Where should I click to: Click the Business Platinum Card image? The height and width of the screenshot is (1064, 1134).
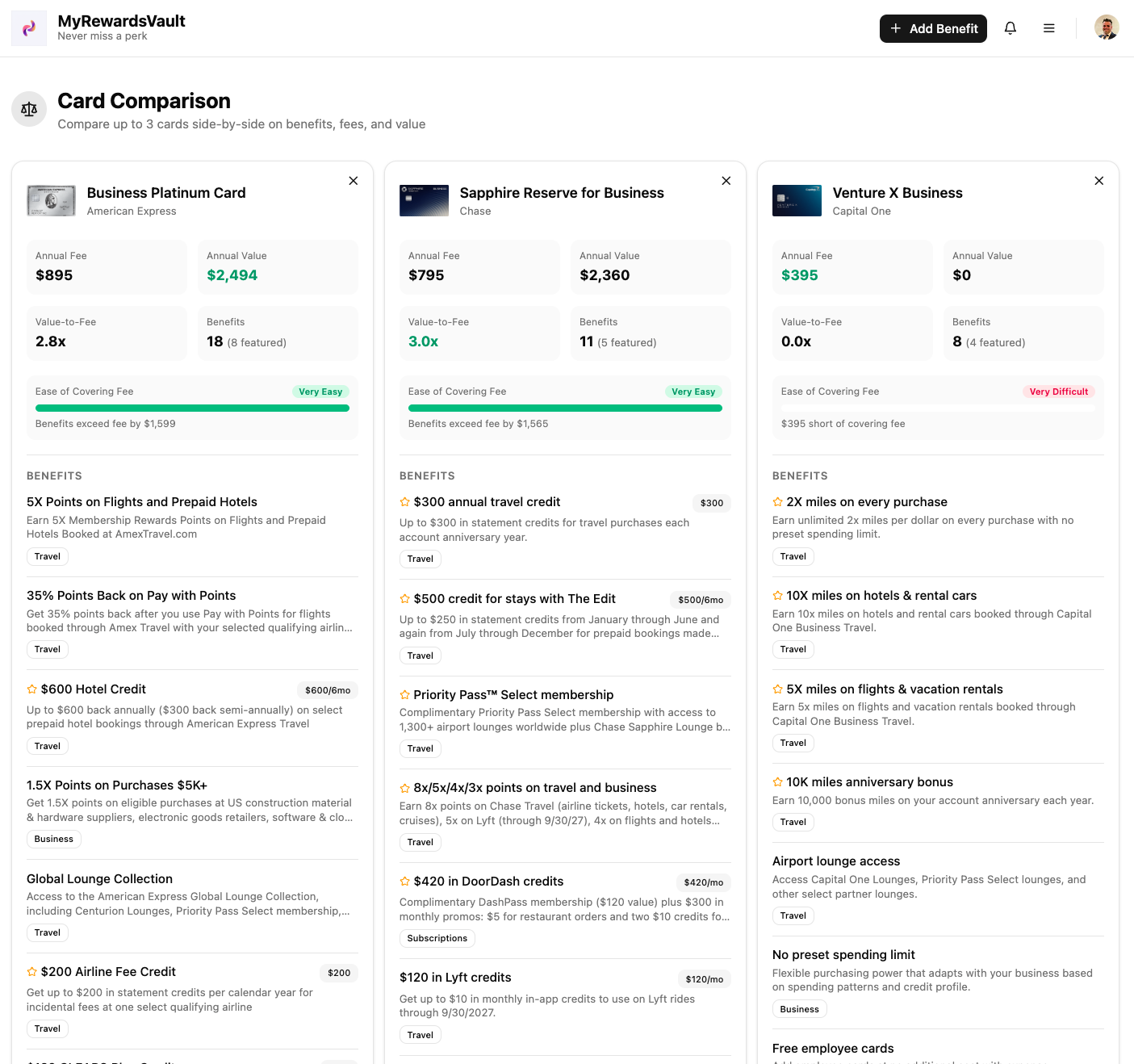click(51, 201)
